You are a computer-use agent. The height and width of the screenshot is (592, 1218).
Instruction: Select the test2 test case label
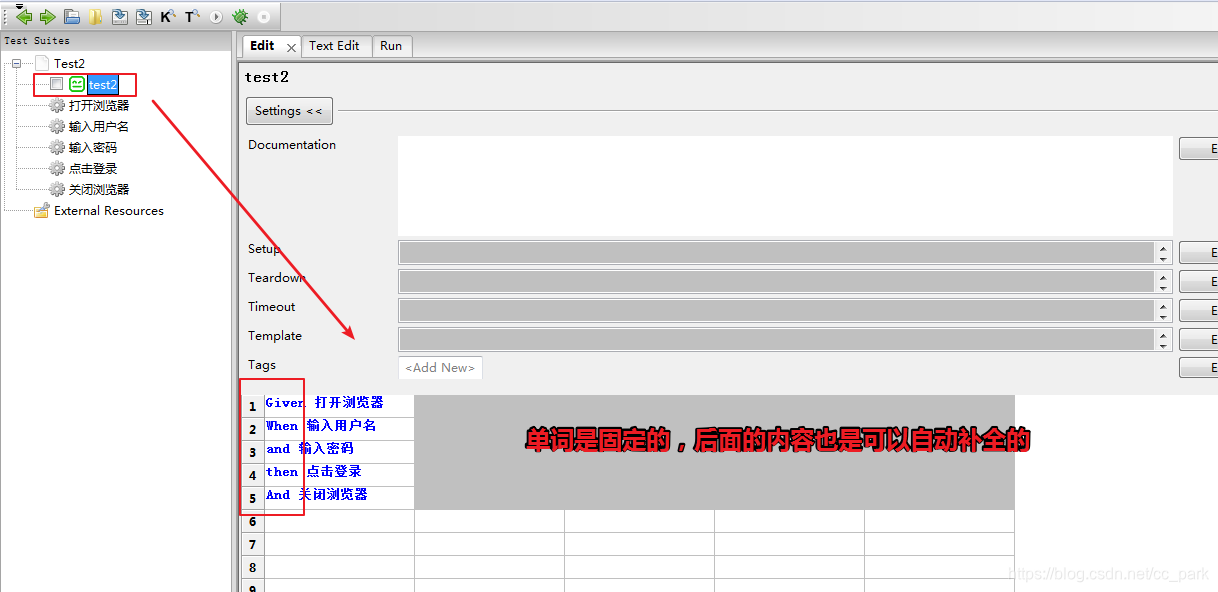click(x=103, y=84)
